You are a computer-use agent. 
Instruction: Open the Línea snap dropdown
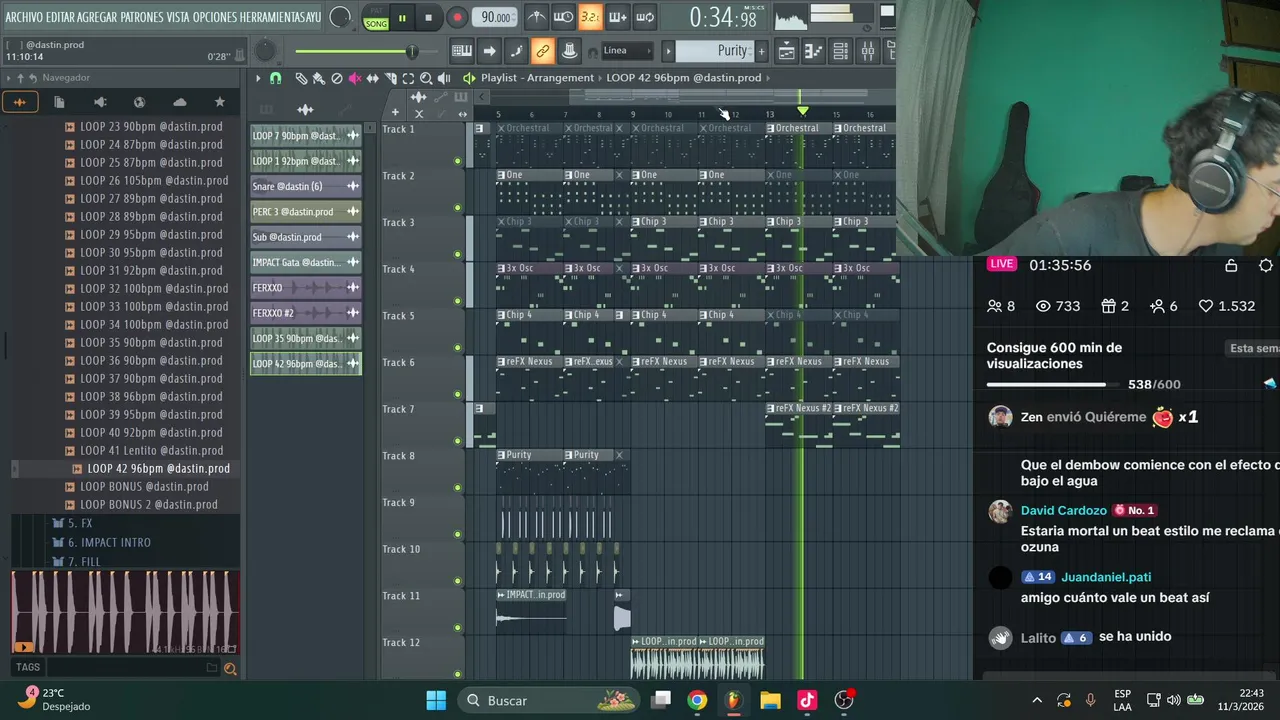(627, 51)
